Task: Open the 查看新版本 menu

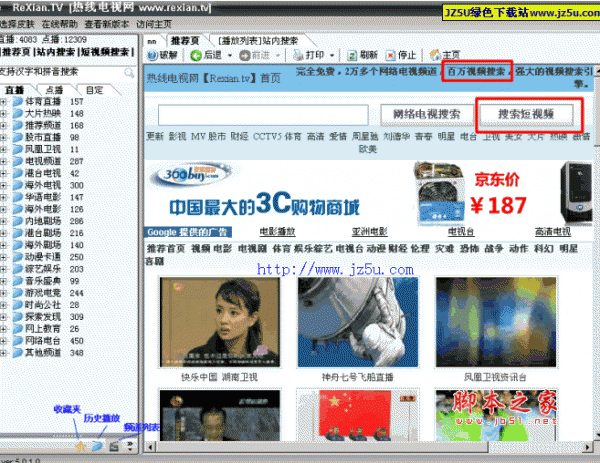Action: click(107, 24)
